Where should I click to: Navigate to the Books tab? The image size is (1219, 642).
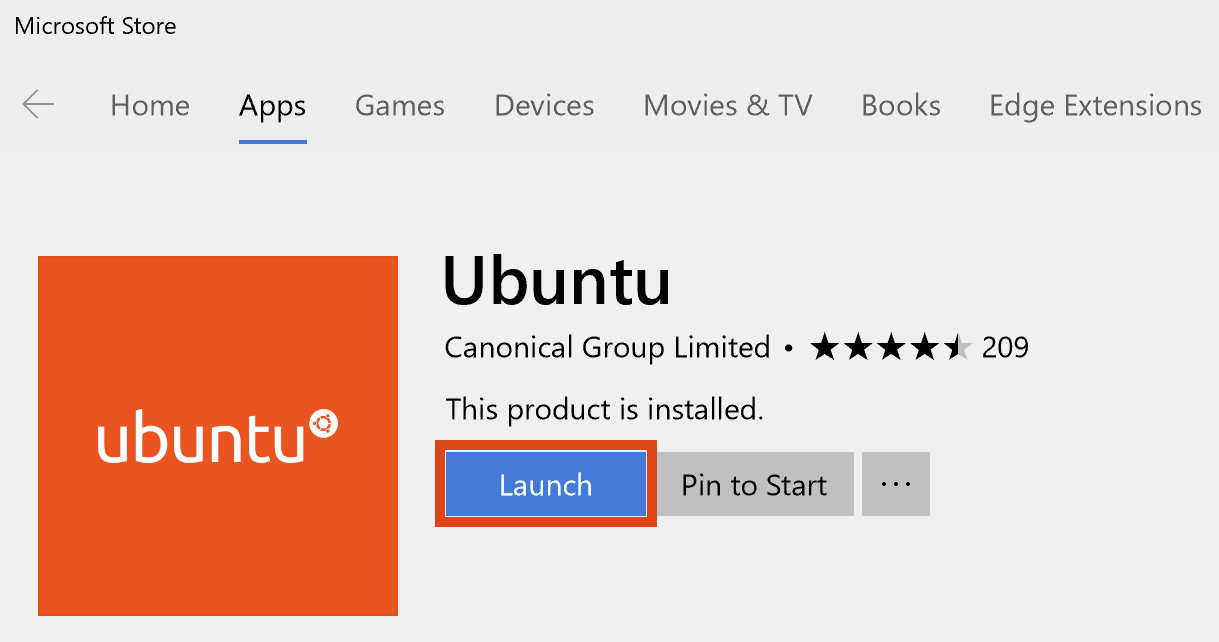[x=900, y=106]
